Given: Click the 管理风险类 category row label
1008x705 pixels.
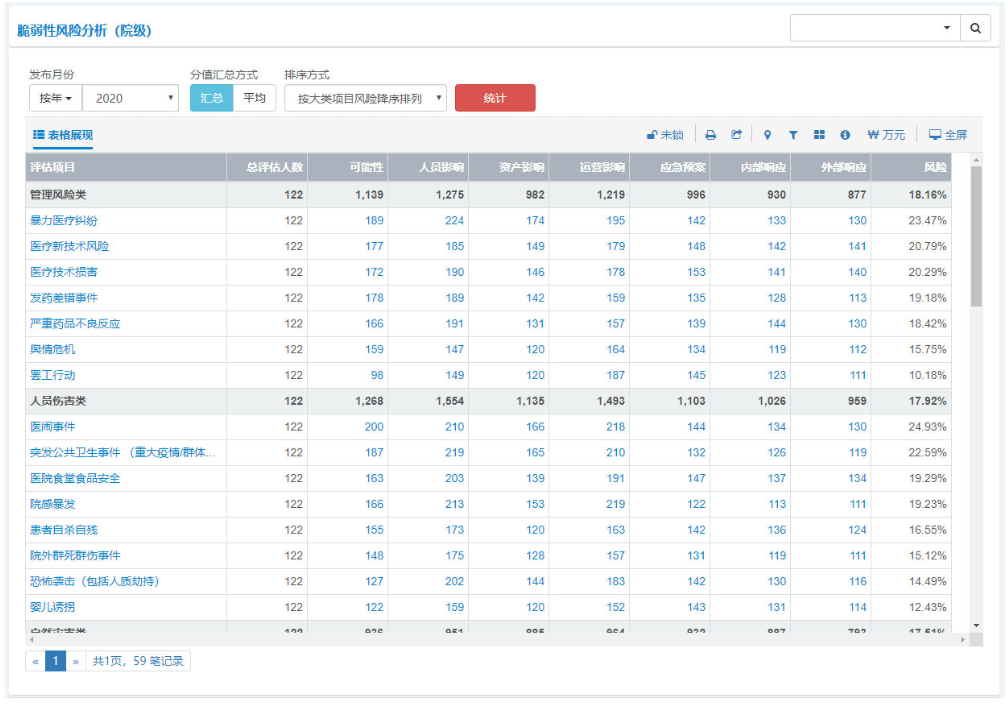Looking at the screenshot, I should pyautogui.click(x=58, y=195).
